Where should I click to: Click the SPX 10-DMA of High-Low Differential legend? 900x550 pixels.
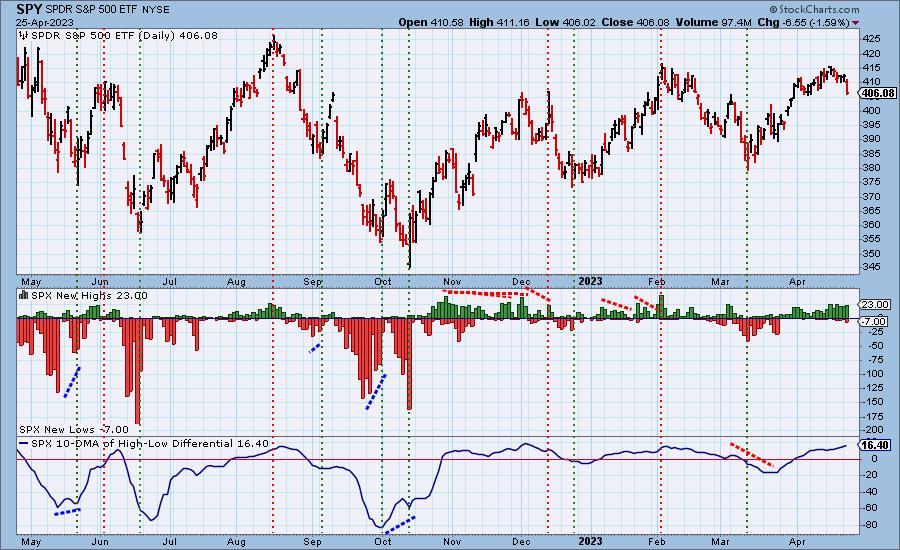(150, 443)
